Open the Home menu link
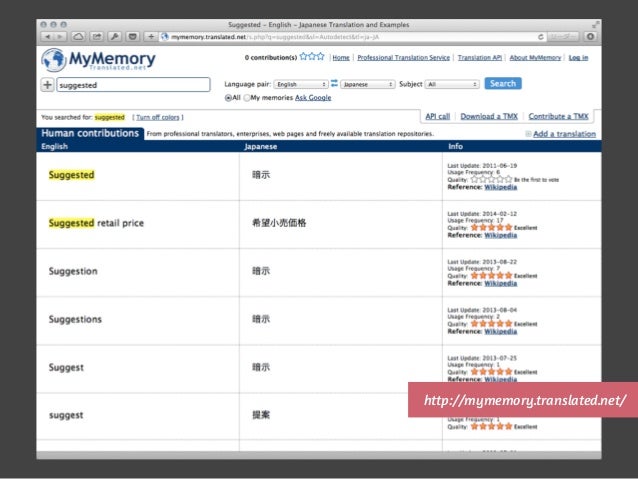This screenshot has width=638, height=479. coord(341,58)
